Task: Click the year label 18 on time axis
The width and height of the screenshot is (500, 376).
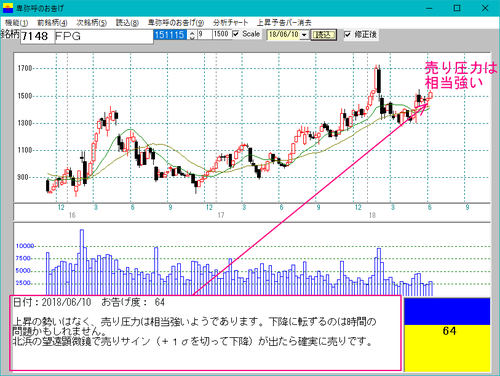Action: point(372,215)
